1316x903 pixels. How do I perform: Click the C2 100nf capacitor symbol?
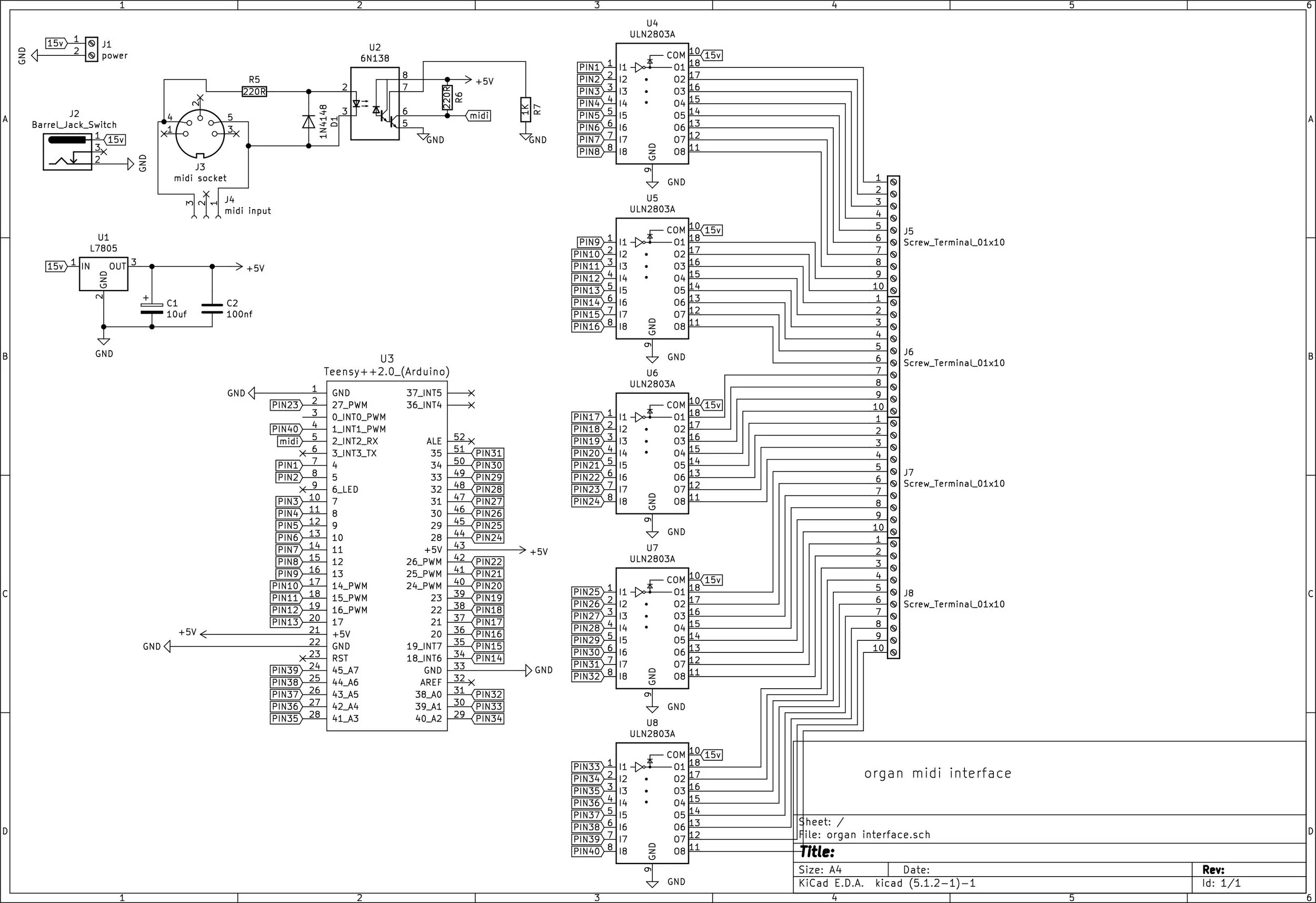click(212, 308)
